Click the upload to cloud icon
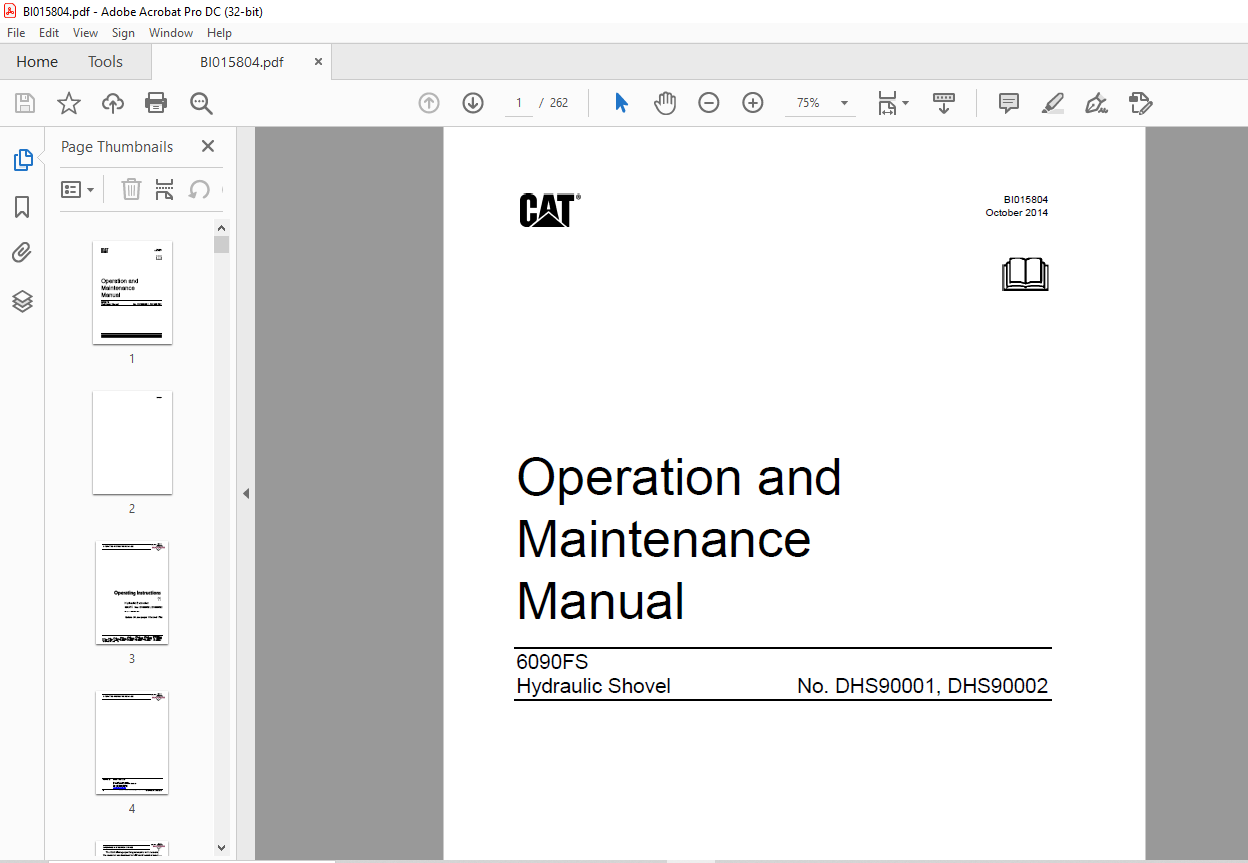Screen dimensions: 1248x863 (113, 103)
